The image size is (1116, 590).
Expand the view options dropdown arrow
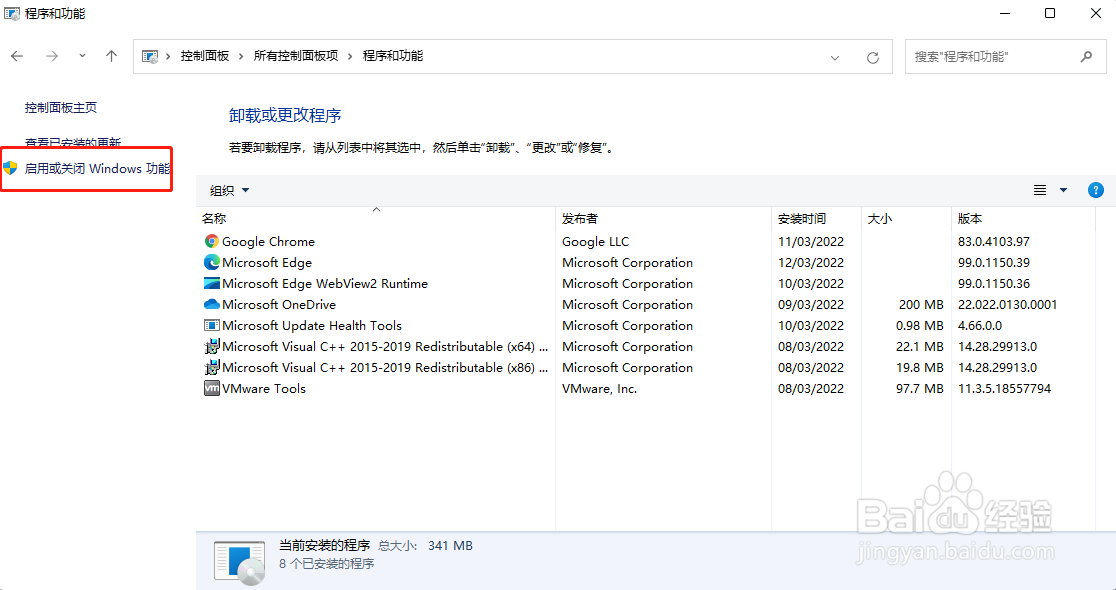[1063, 190]
